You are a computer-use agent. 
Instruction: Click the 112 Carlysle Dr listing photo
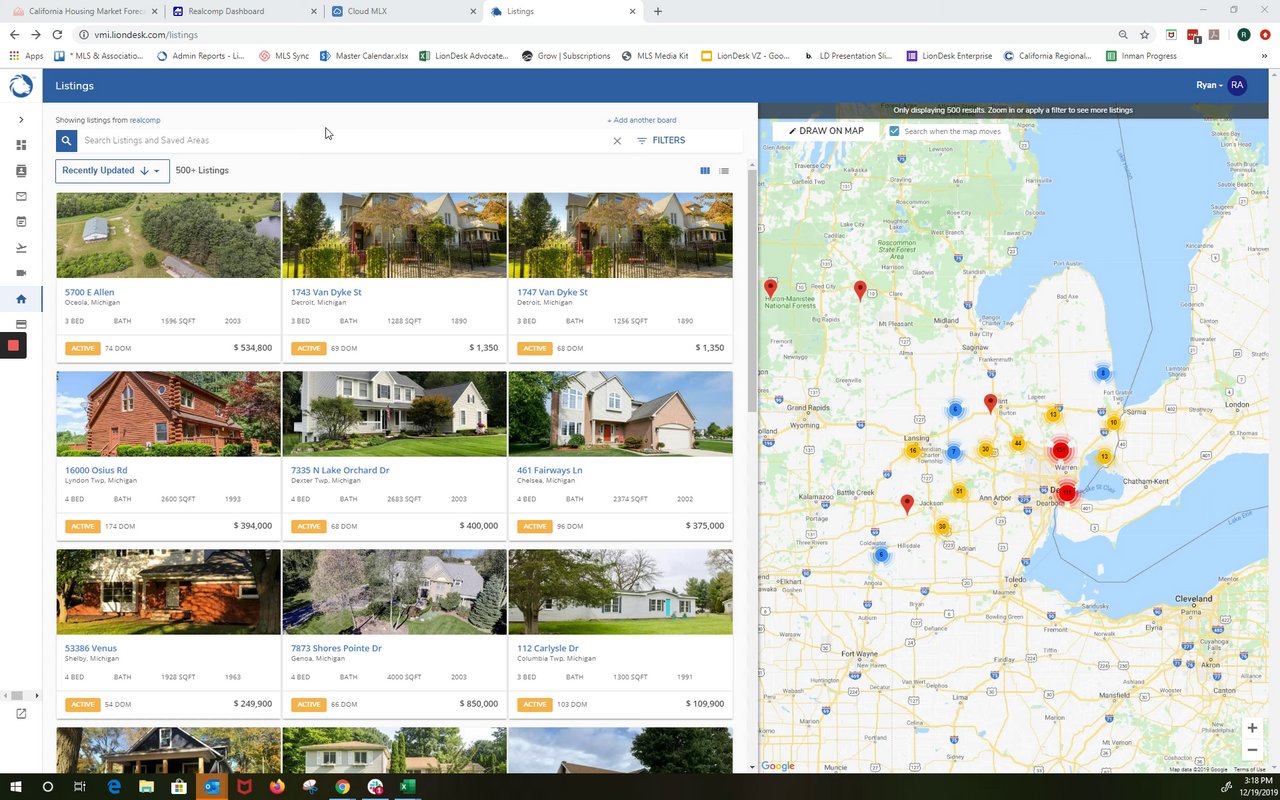pos(620,592)
